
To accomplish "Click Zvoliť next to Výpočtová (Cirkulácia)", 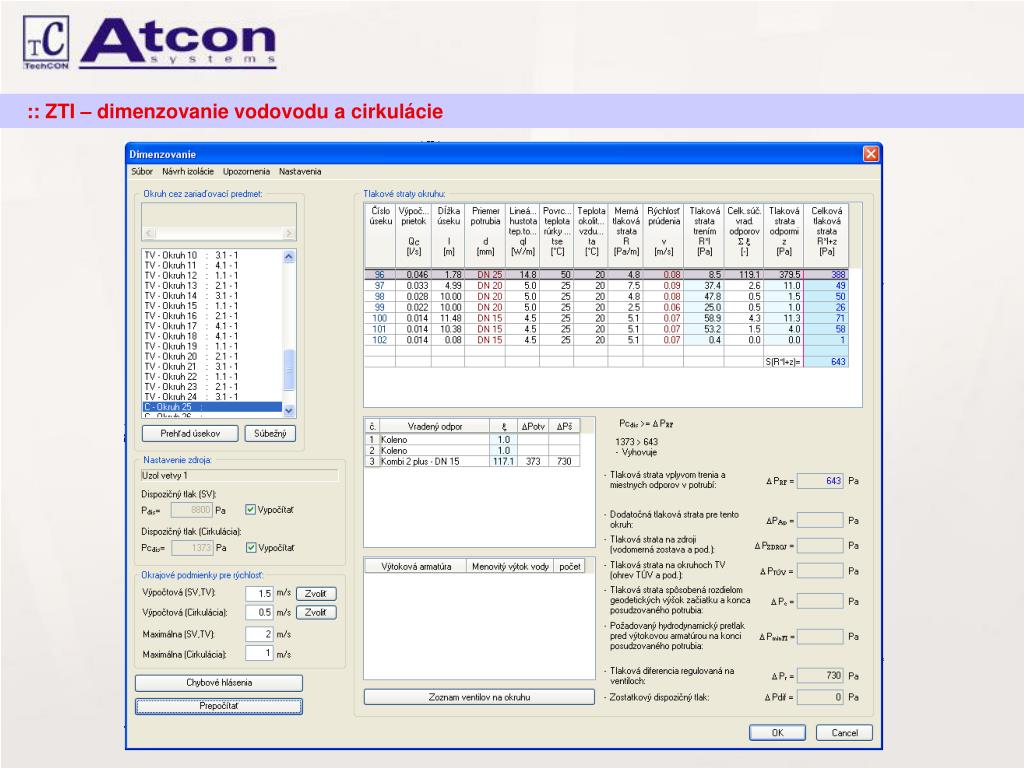I will pyautogui.click(x=316, y=612).
